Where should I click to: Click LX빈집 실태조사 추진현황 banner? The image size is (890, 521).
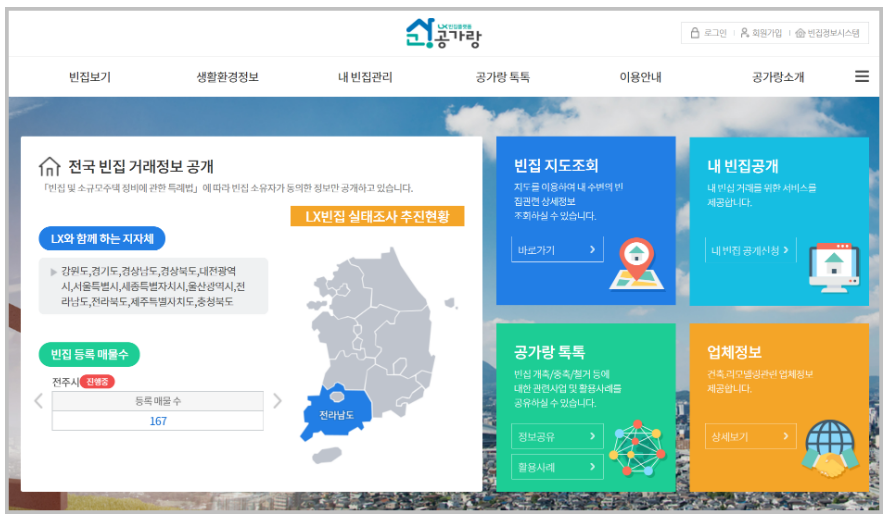coord(377,216)
